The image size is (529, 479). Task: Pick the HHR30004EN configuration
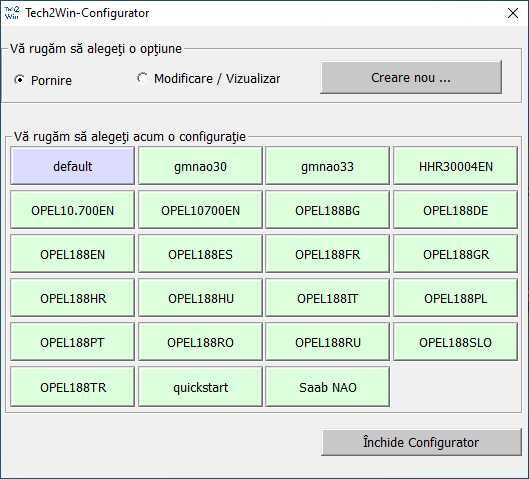point(455,166)
